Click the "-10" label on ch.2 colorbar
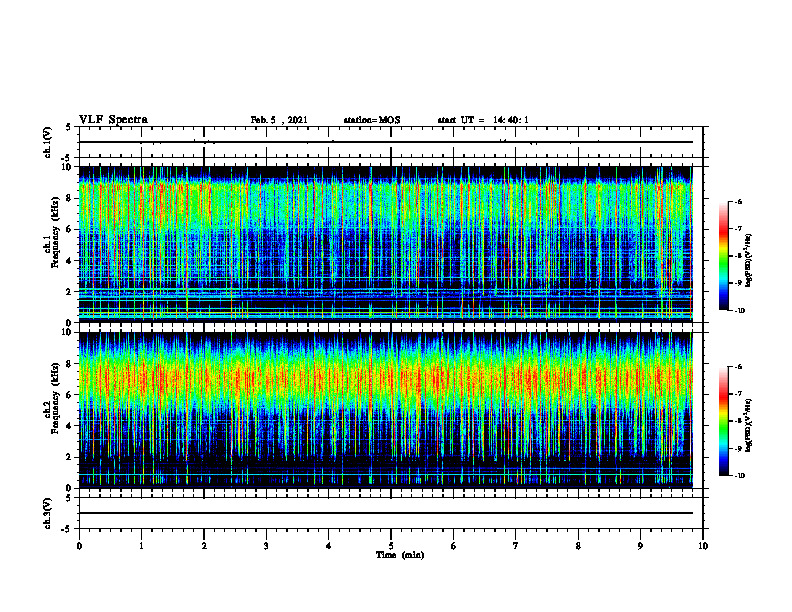The image size is (792, 612). [x=740, y=475]
